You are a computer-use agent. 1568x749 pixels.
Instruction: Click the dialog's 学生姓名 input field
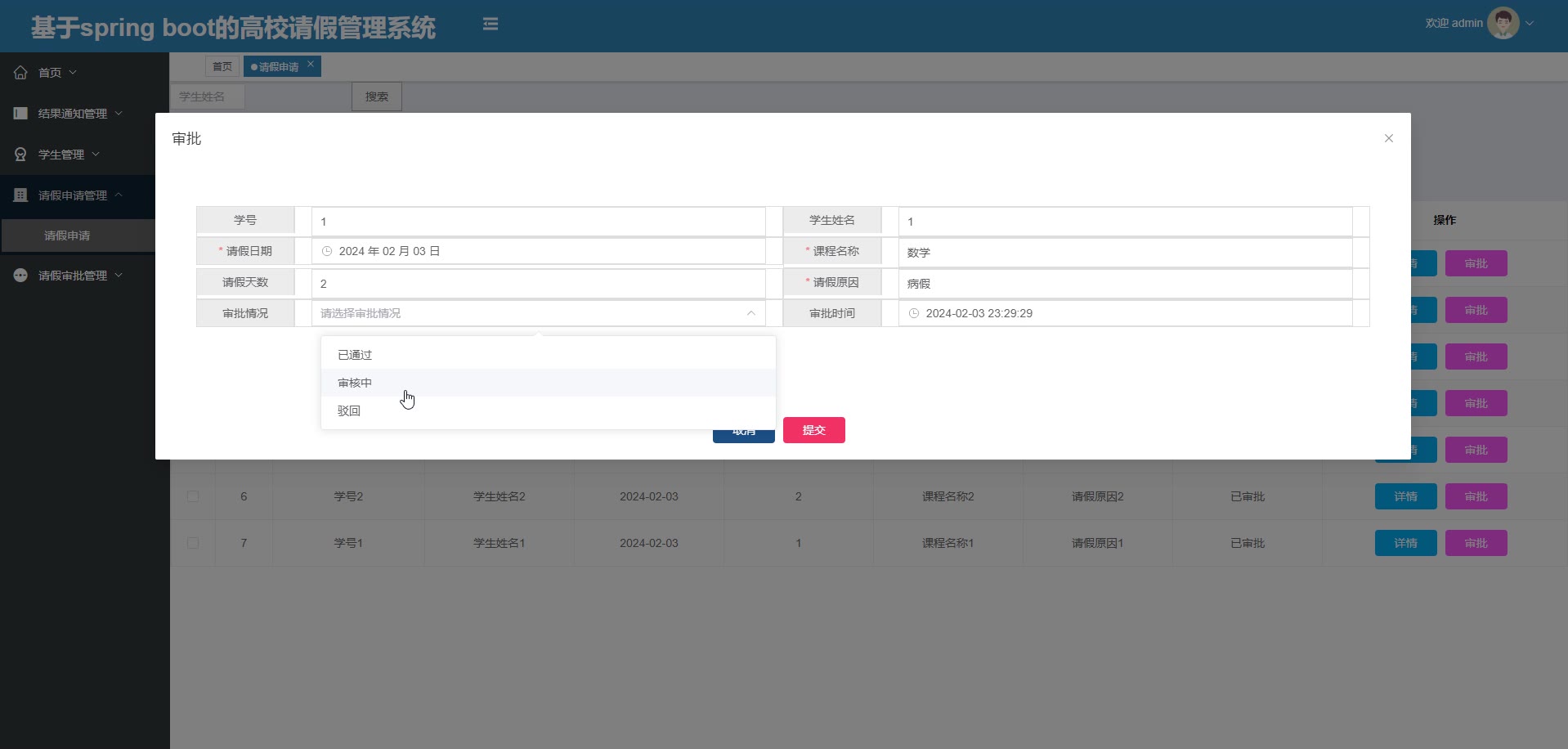(1125, 222)
